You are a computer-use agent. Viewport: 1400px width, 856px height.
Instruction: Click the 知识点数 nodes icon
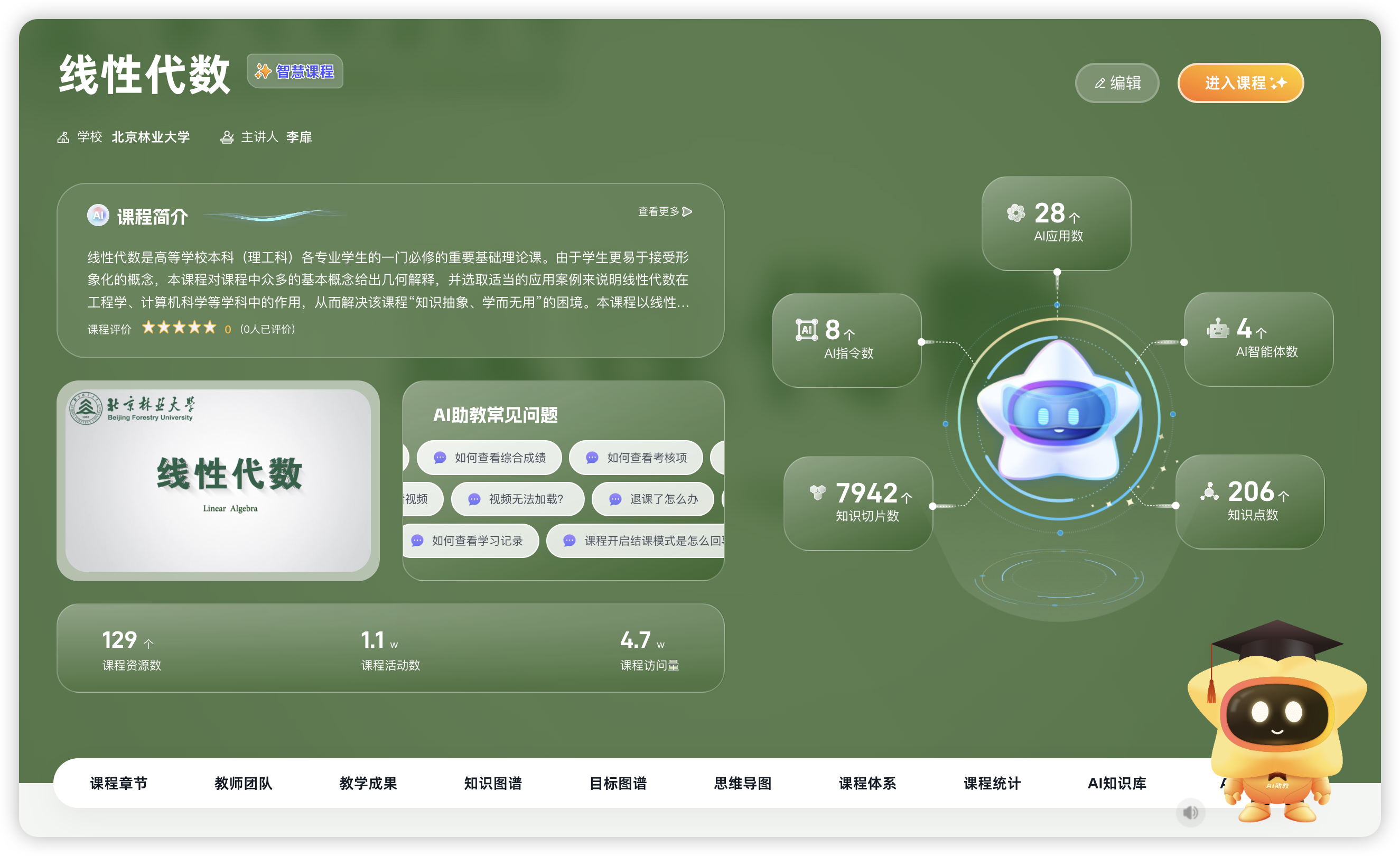[1210, 491]
